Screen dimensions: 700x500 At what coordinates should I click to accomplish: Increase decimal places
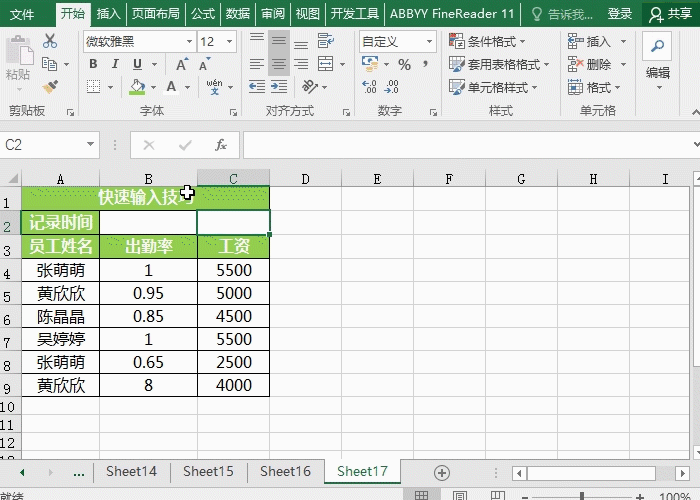click(x=369, y=87)
